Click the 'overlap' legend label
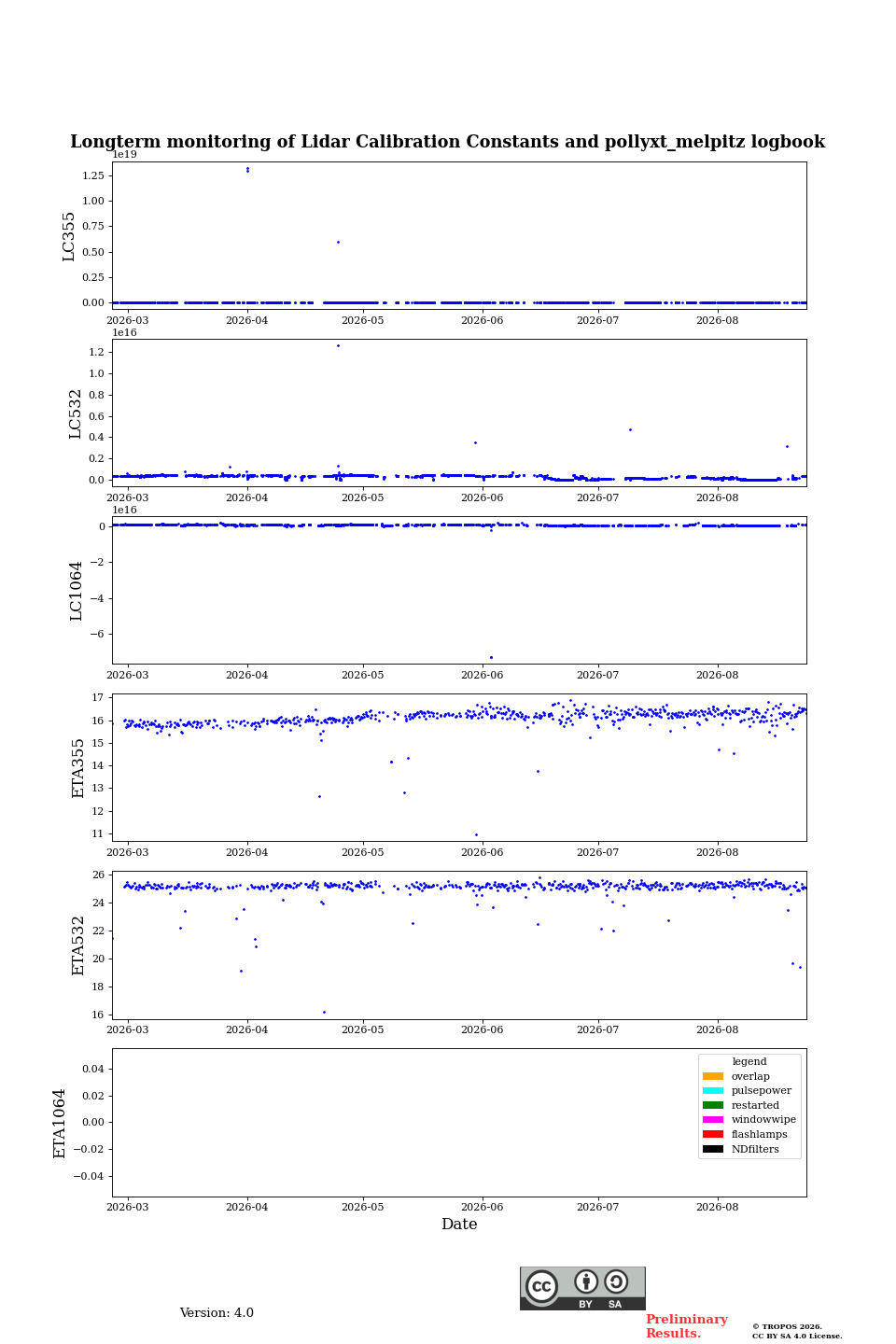The width and height of the screenshot is (896, 1344). click(x=750, y=1076)
